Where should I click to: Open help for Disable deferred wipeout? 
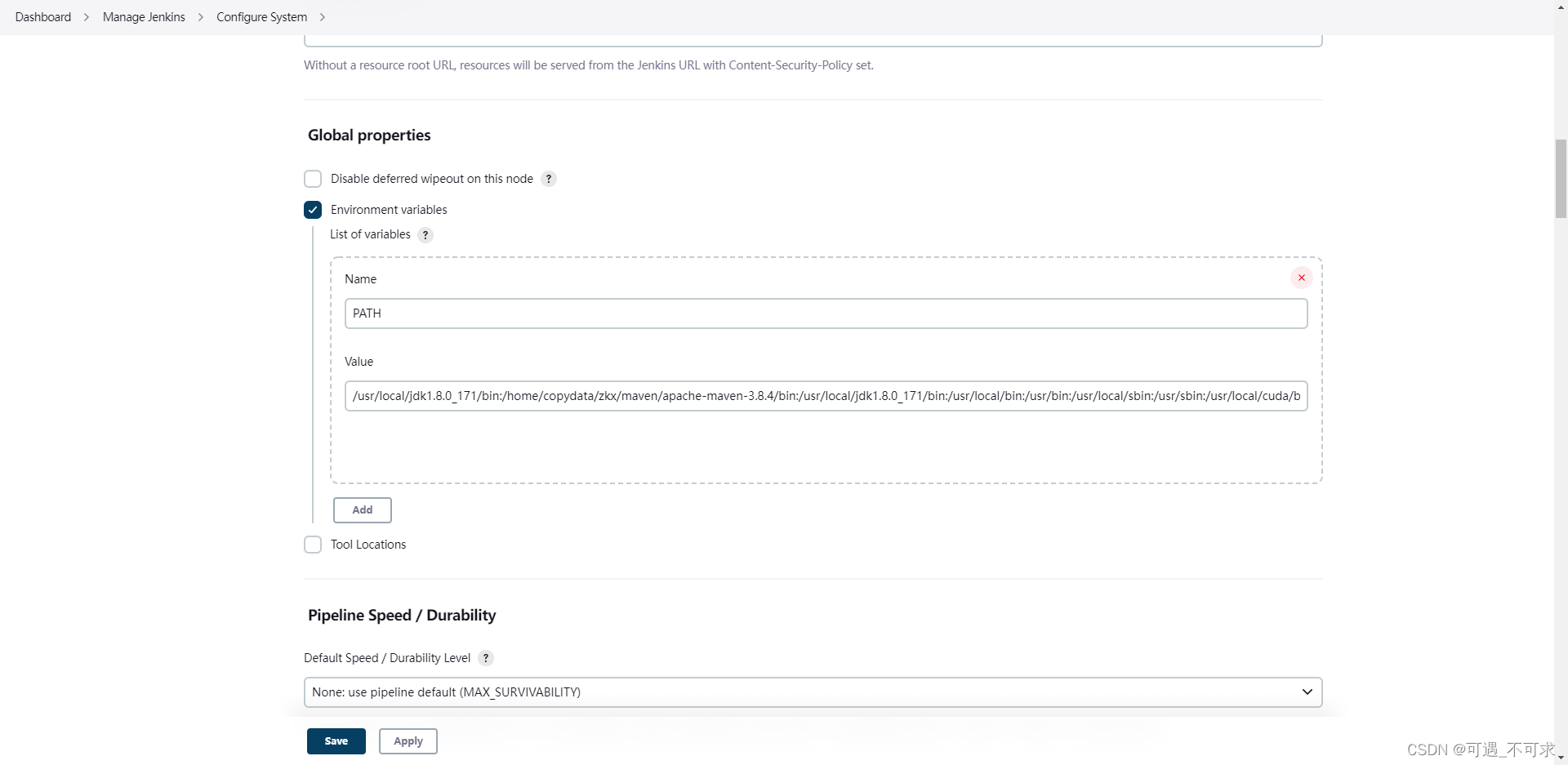coord(549,179)
